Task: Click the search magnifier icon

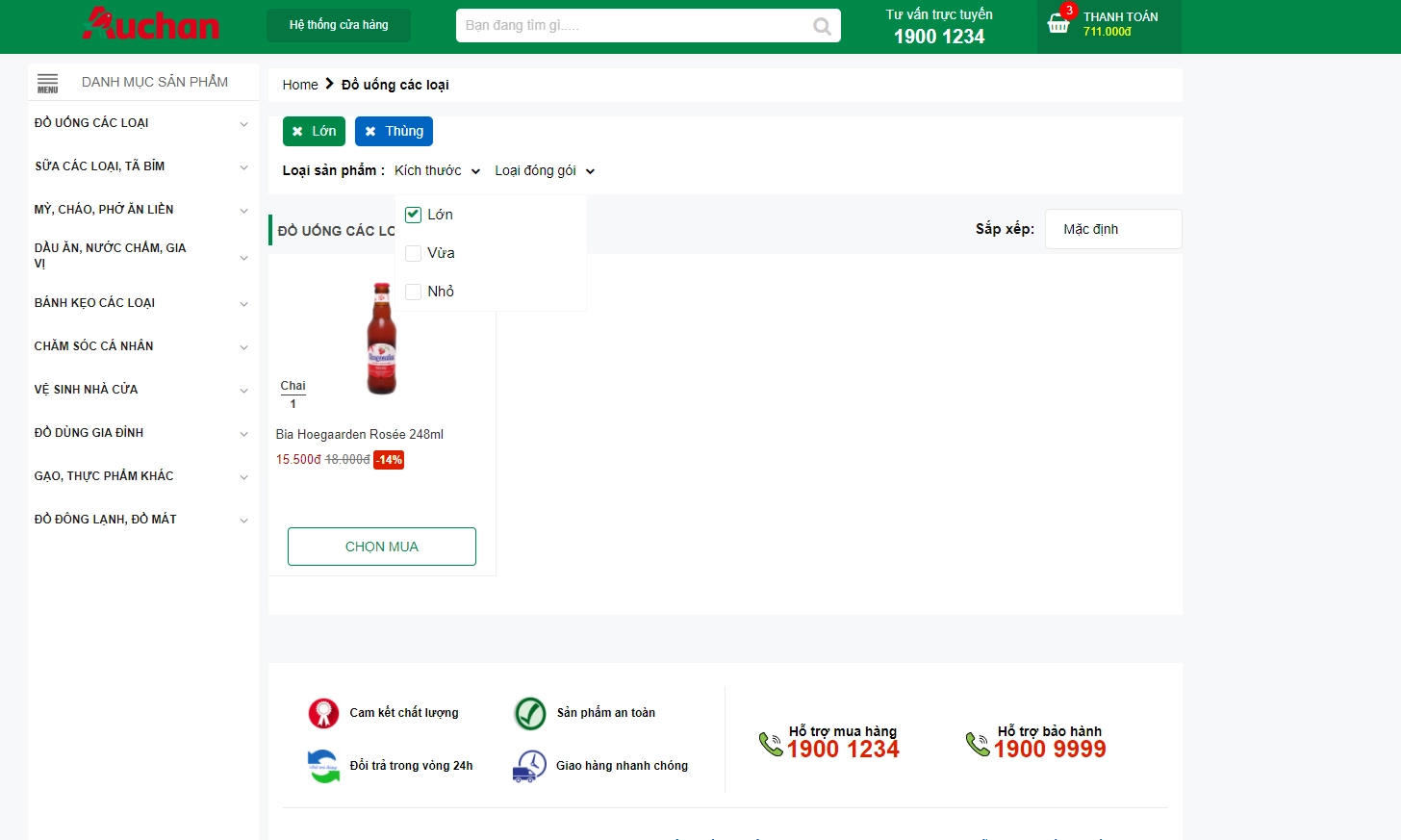Action: [822, 26]
